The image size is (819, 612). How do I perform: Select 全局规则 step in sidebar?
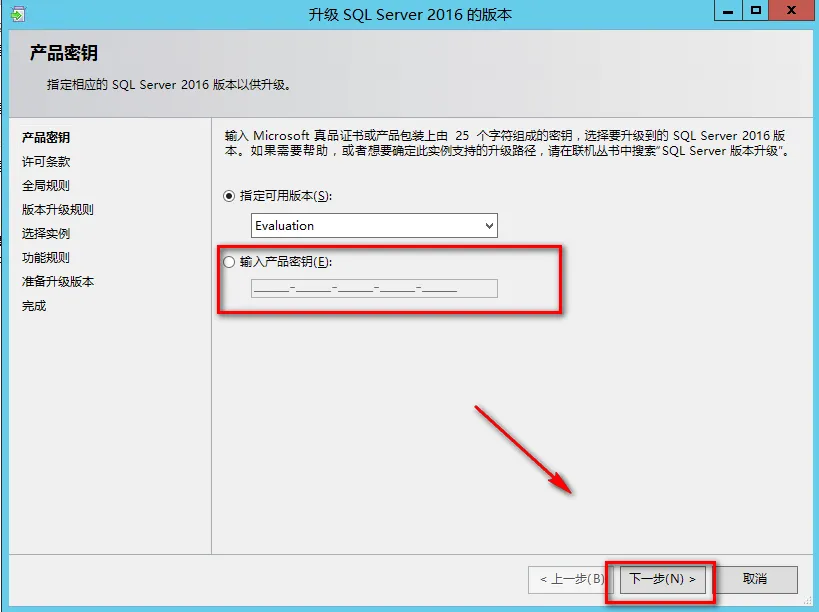pyautogui.click(x=46, y=185)
